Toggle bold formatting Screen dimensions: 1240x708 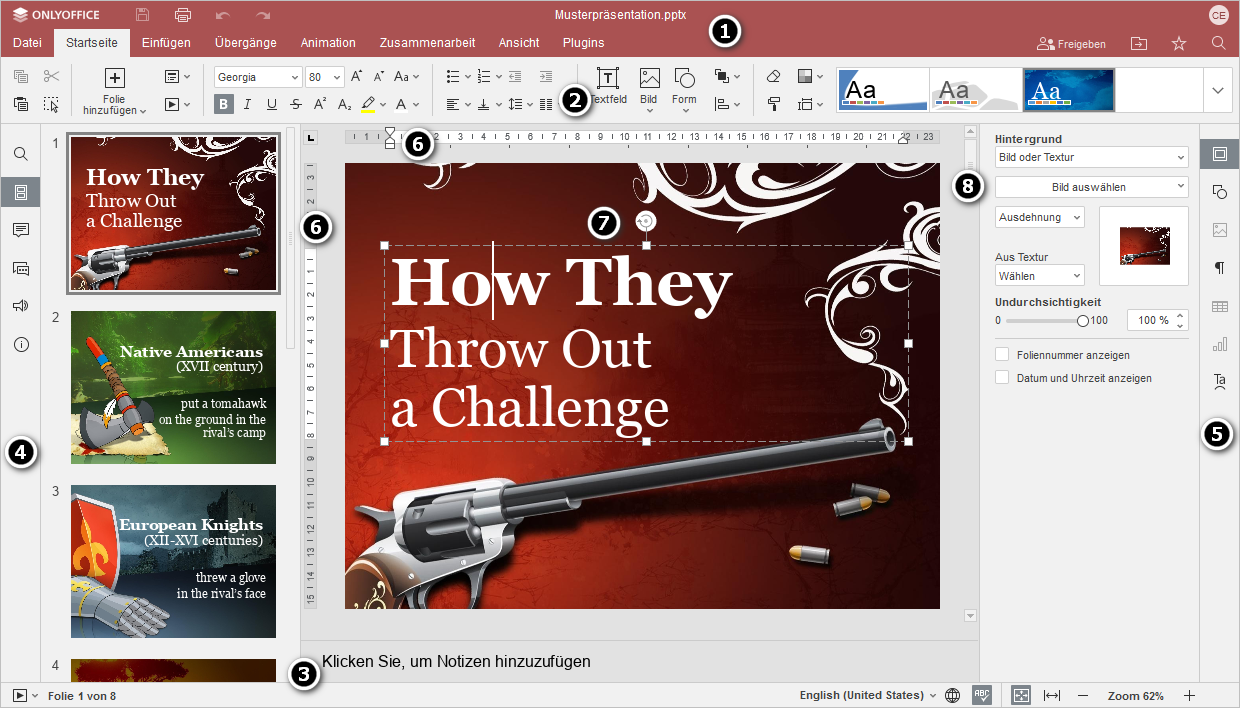(224, 104)
